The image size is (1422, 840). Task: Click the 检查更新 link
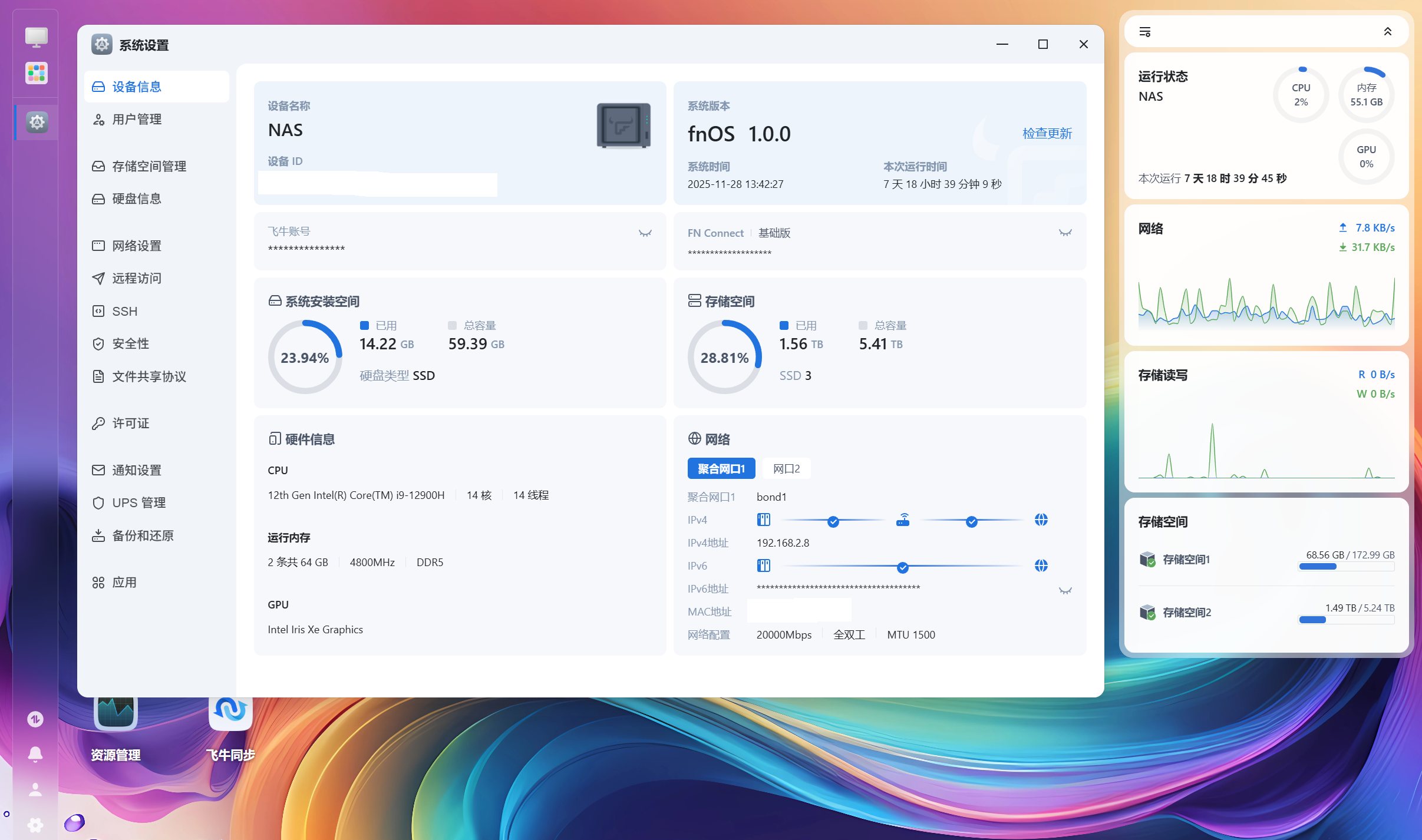1047,134
